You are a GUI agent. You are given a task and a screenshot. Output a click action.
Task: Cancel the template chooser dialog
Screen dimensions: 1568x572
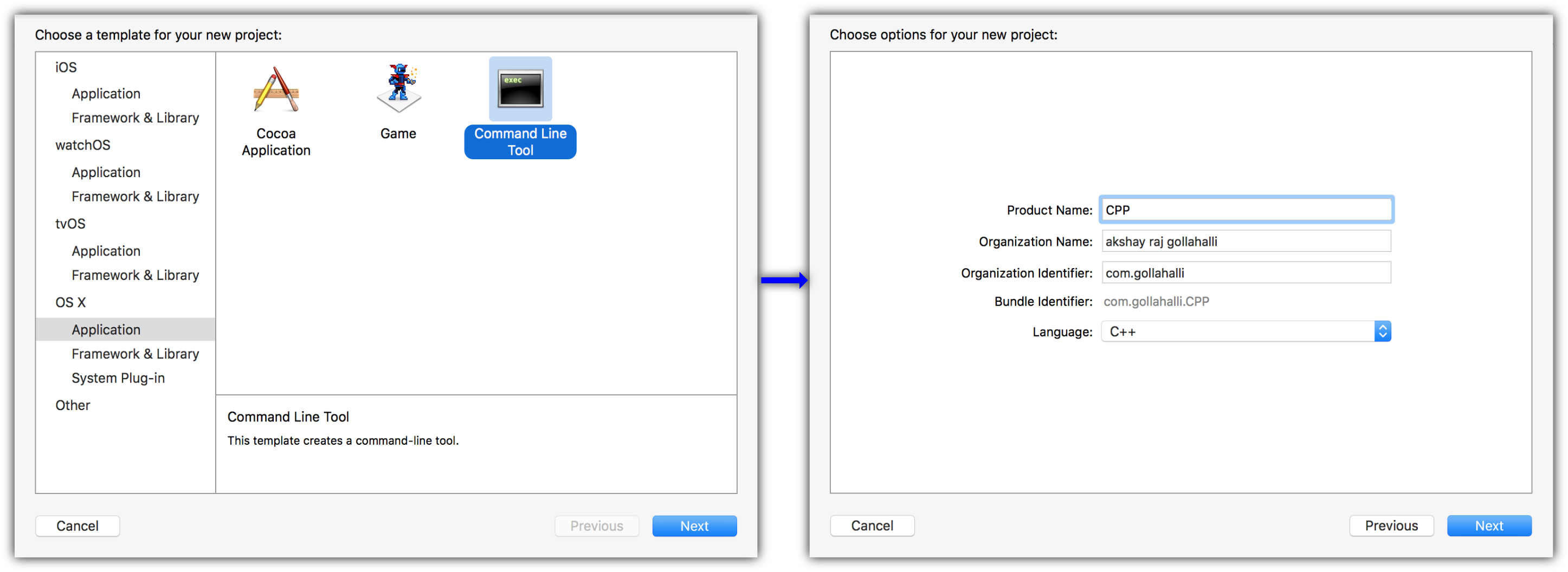(78, 526)
